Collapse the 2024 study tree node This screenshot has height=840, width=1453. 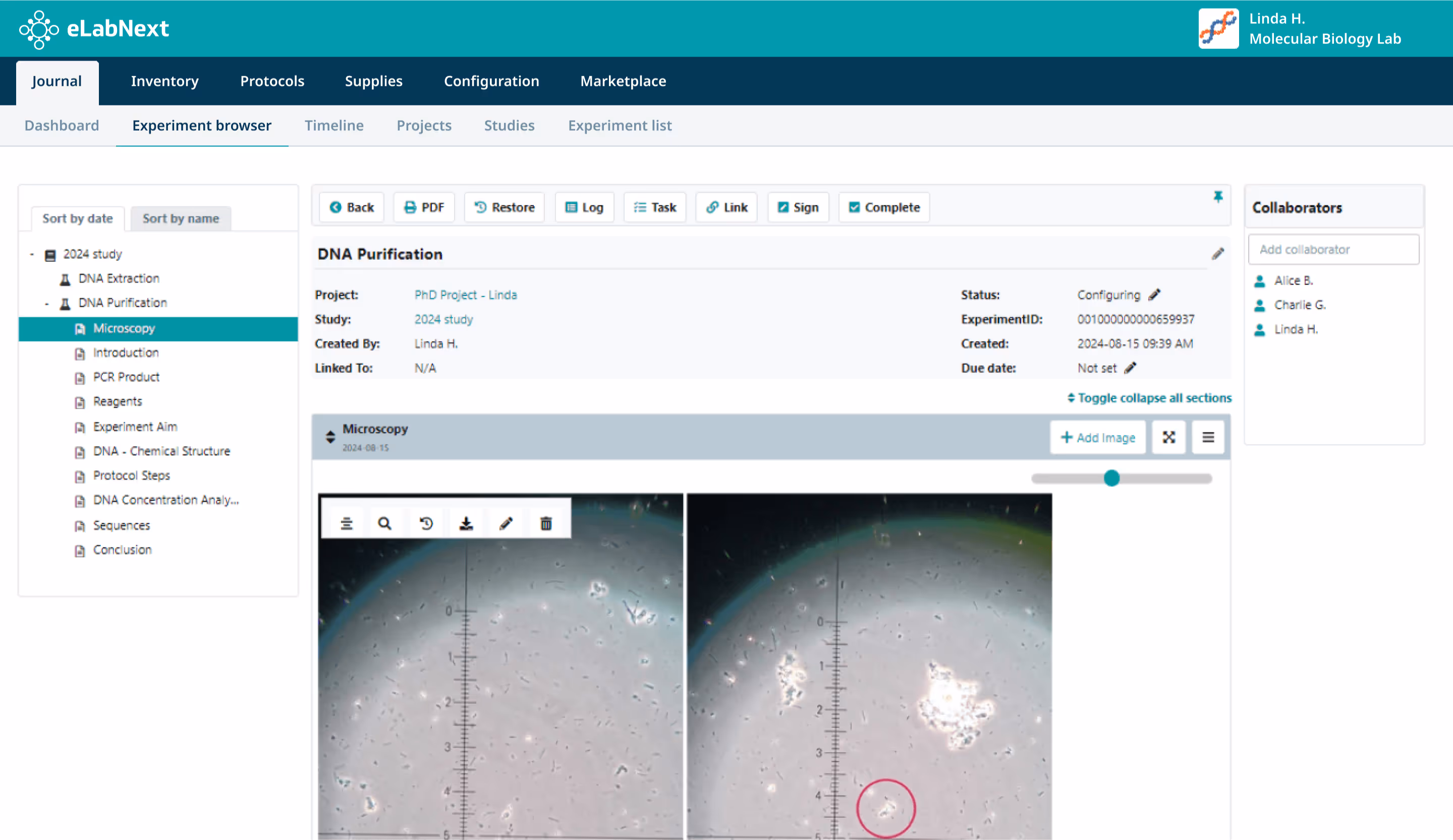click(32, 254)
